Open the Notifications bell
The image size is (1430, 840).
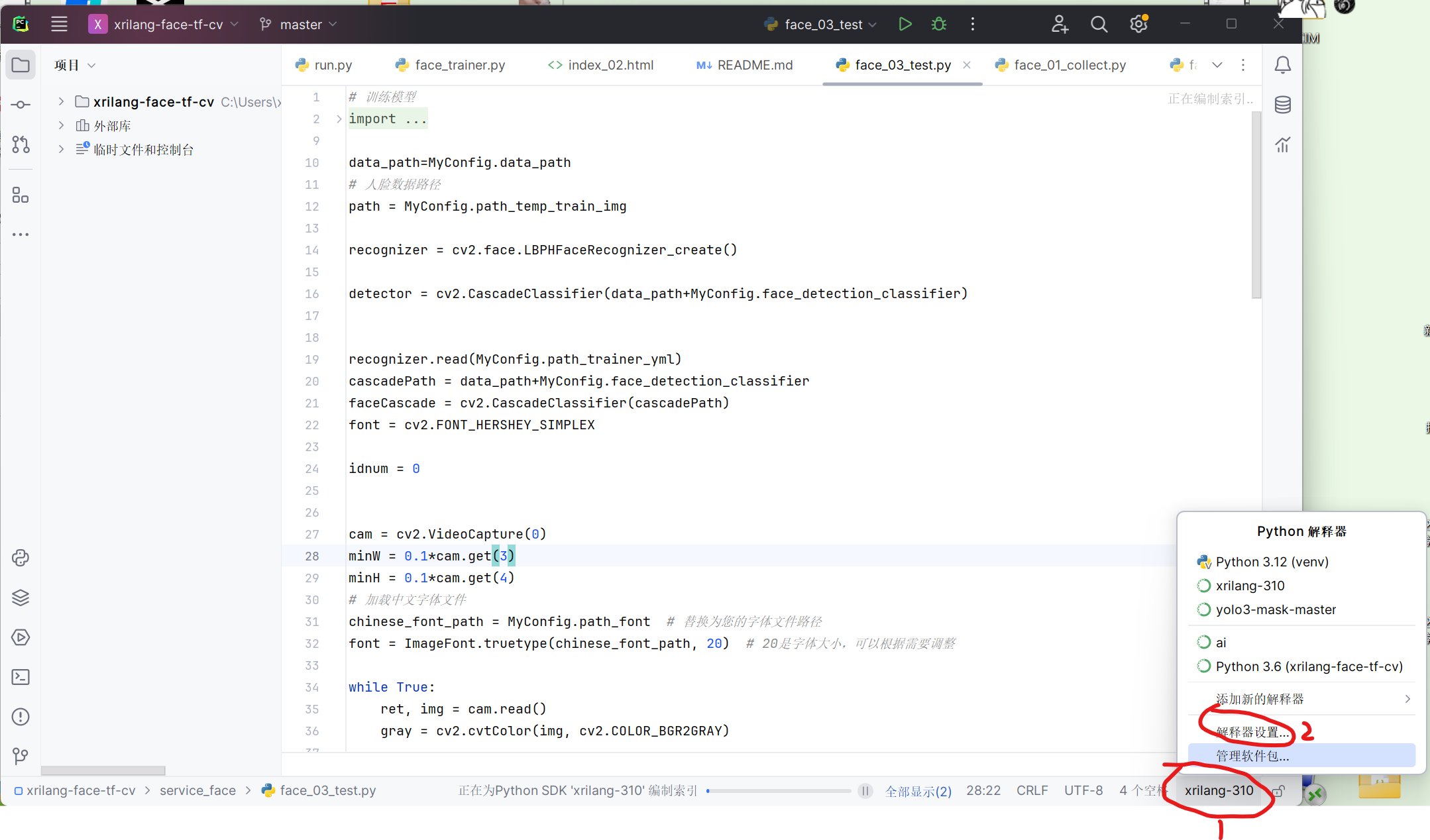pos(1283,65)
